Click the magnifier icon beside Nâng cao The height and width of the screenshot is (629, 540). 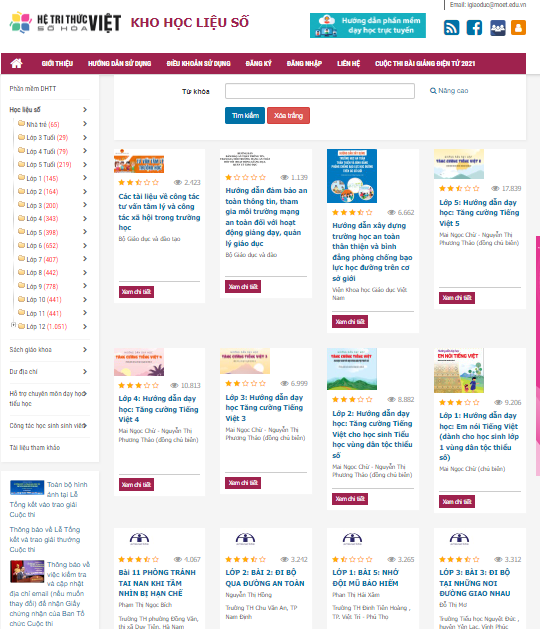click(433, 91)
